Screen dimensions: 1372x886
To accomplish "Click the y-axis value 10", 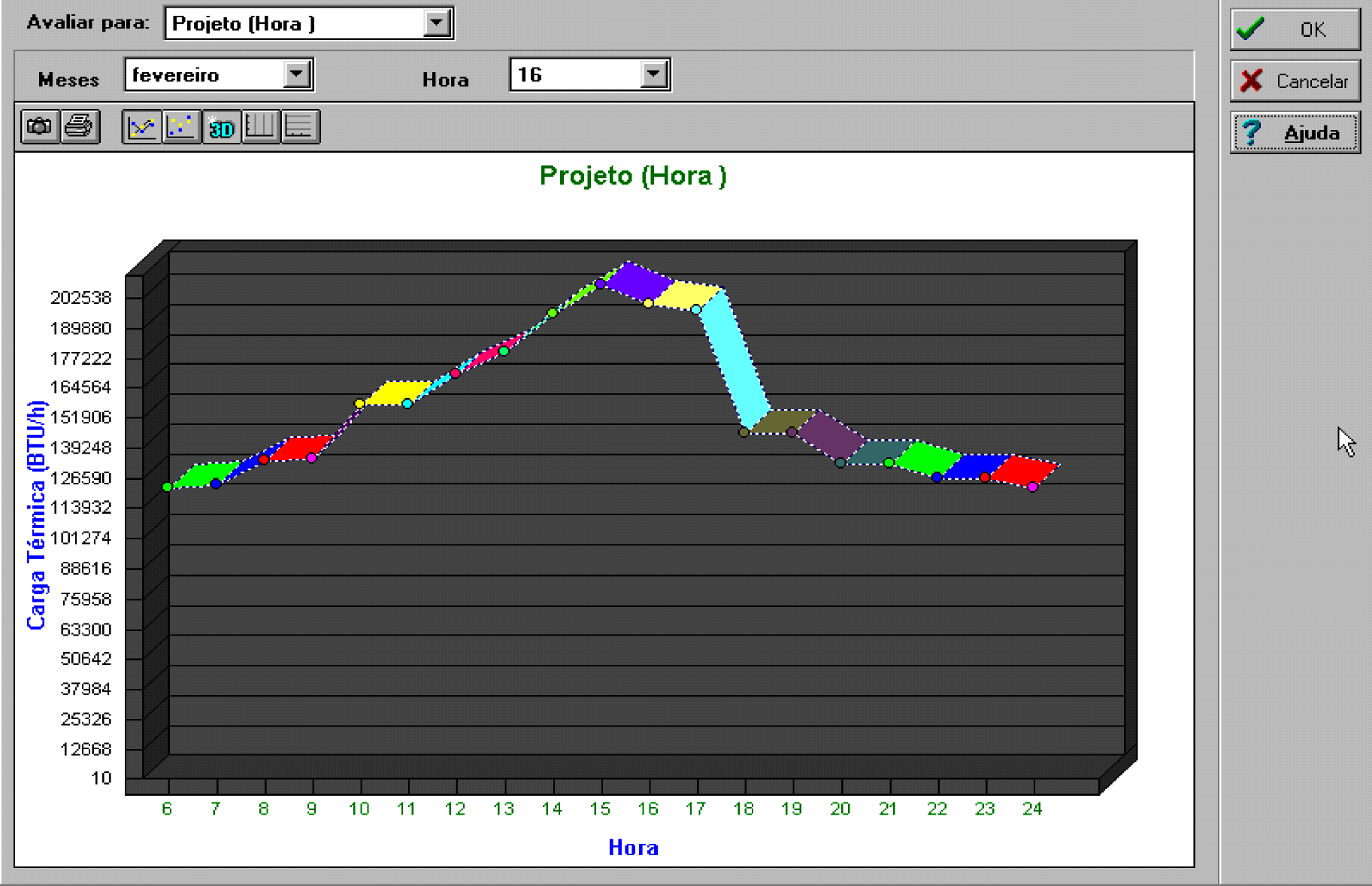I will tap(101, 779).
